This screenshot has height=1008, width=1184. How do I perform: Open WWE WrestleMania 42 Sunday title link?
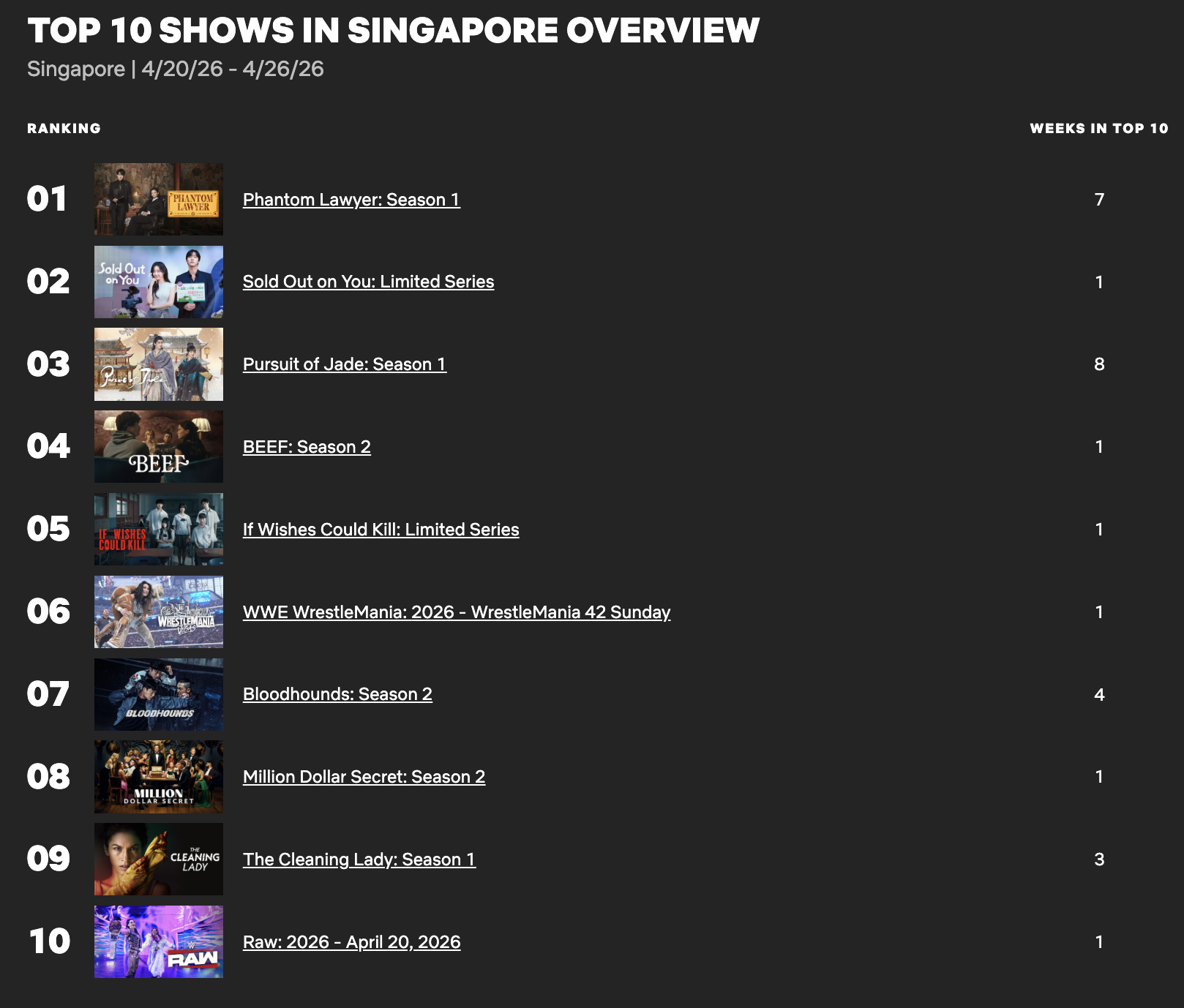[x=457, y=612]
